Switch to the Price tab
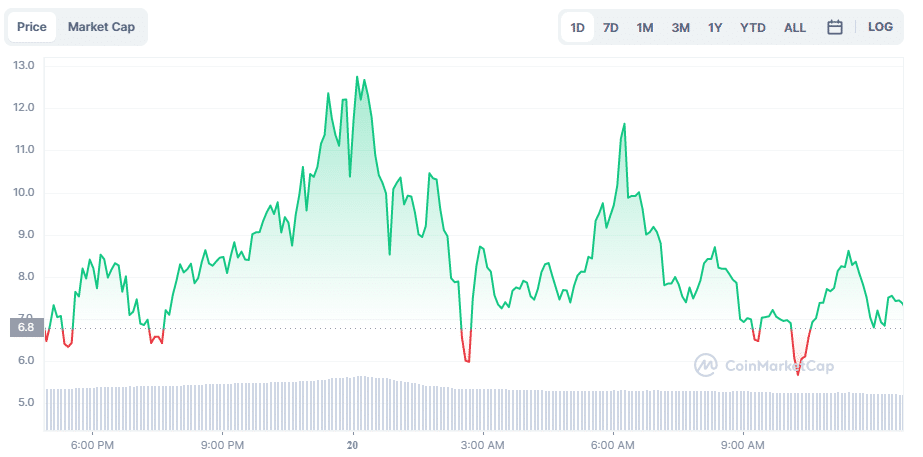923x457 pixels. [32, 27]
